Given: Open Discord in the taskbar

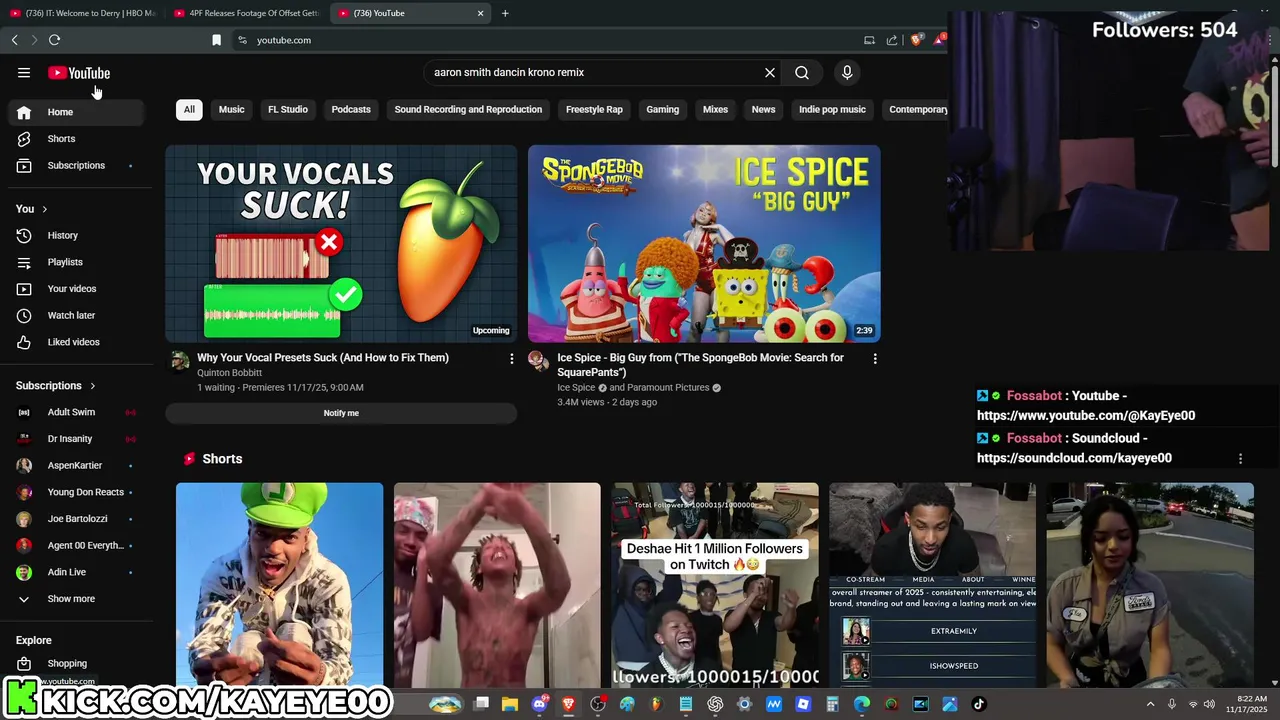Looking at the screenshot, I should pos(540,704).
